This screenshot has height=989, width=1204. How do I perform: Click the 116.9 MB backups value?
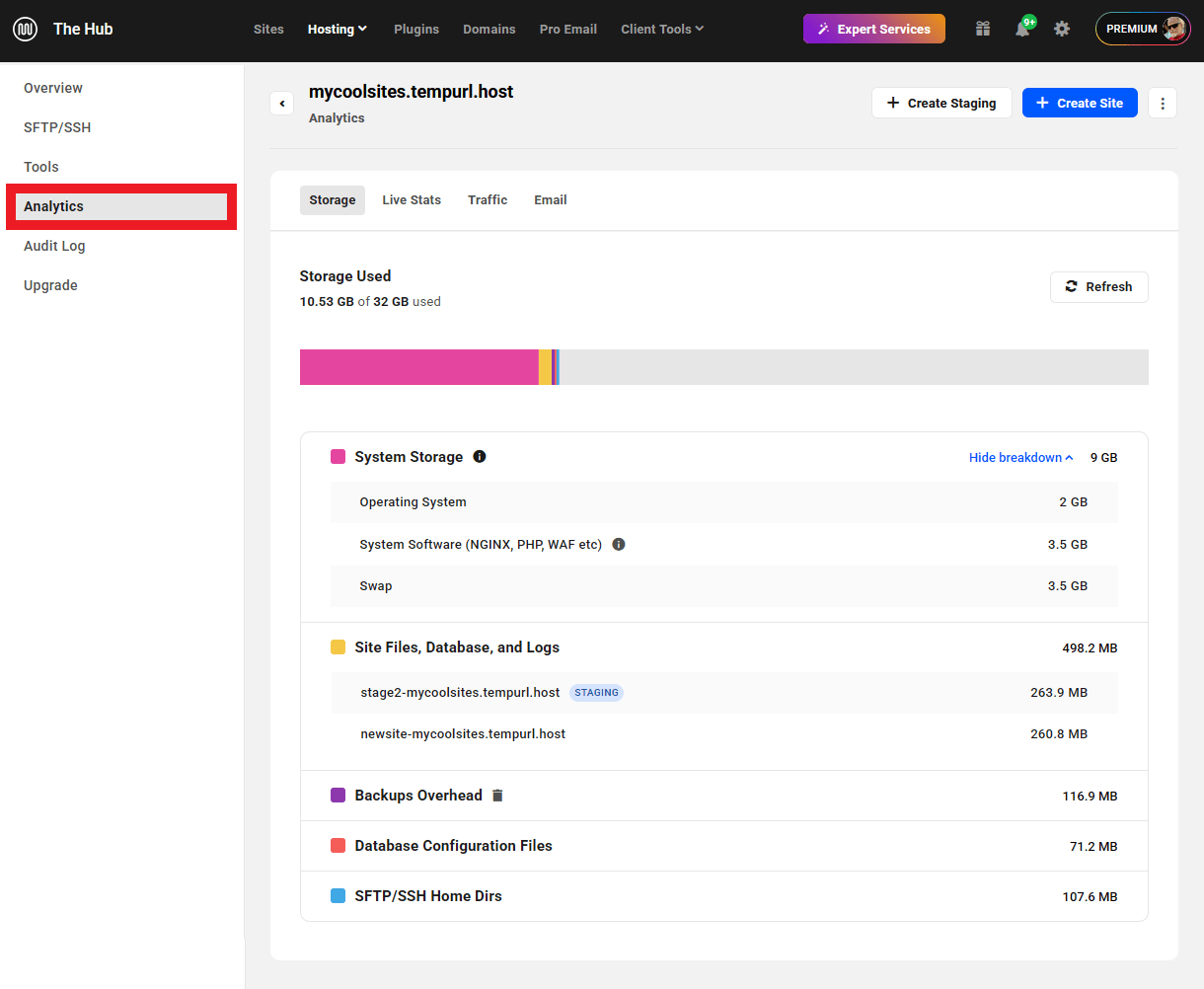pos(1090,797)
